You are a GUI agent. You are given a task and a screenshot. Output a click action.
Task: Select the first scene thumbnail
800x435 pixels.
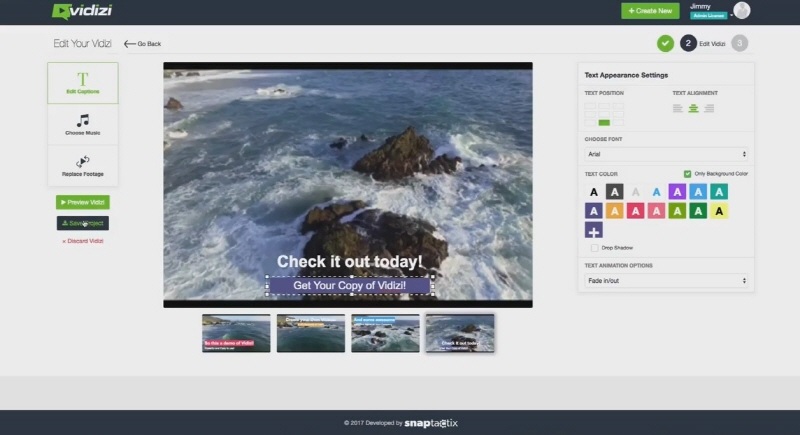(236, 333)
